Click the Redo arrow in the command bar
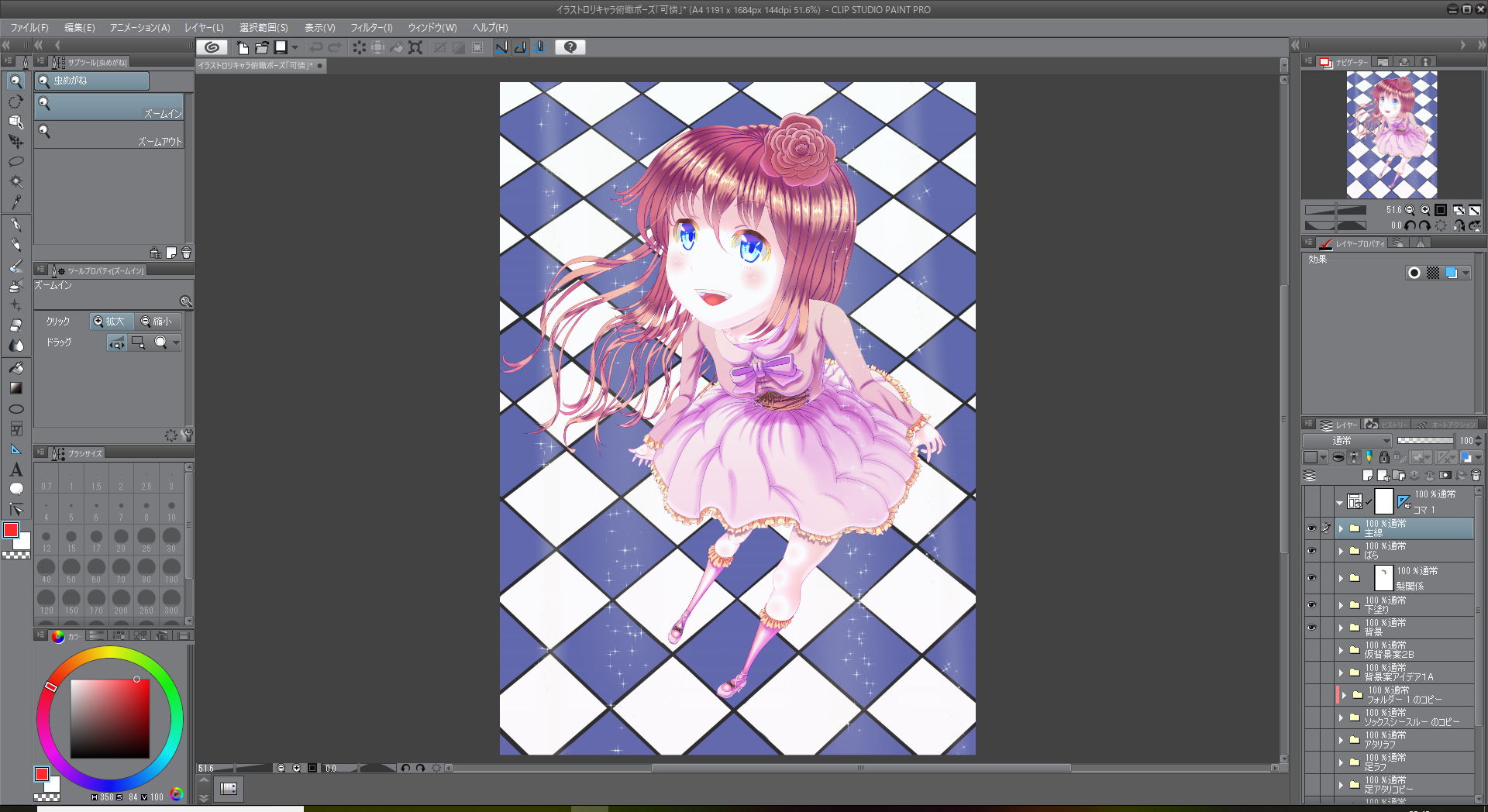1488x812 pixels. pyautogui.click(x=334, y=47)
